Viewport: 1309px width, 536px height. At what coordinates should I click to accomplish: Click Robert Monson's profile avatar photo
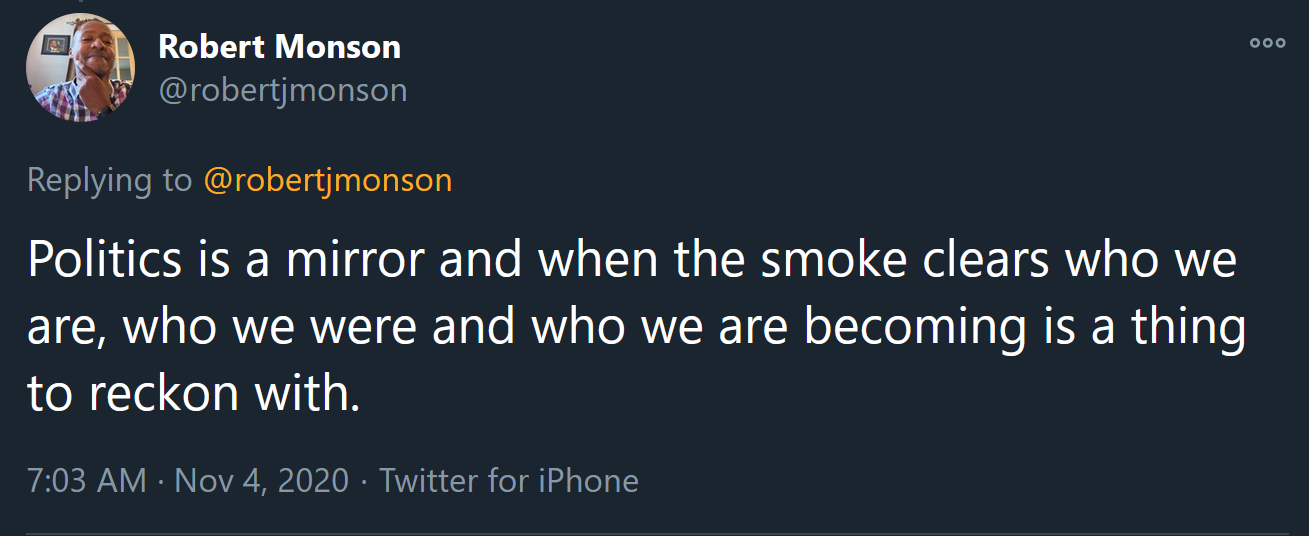(80, 68)
